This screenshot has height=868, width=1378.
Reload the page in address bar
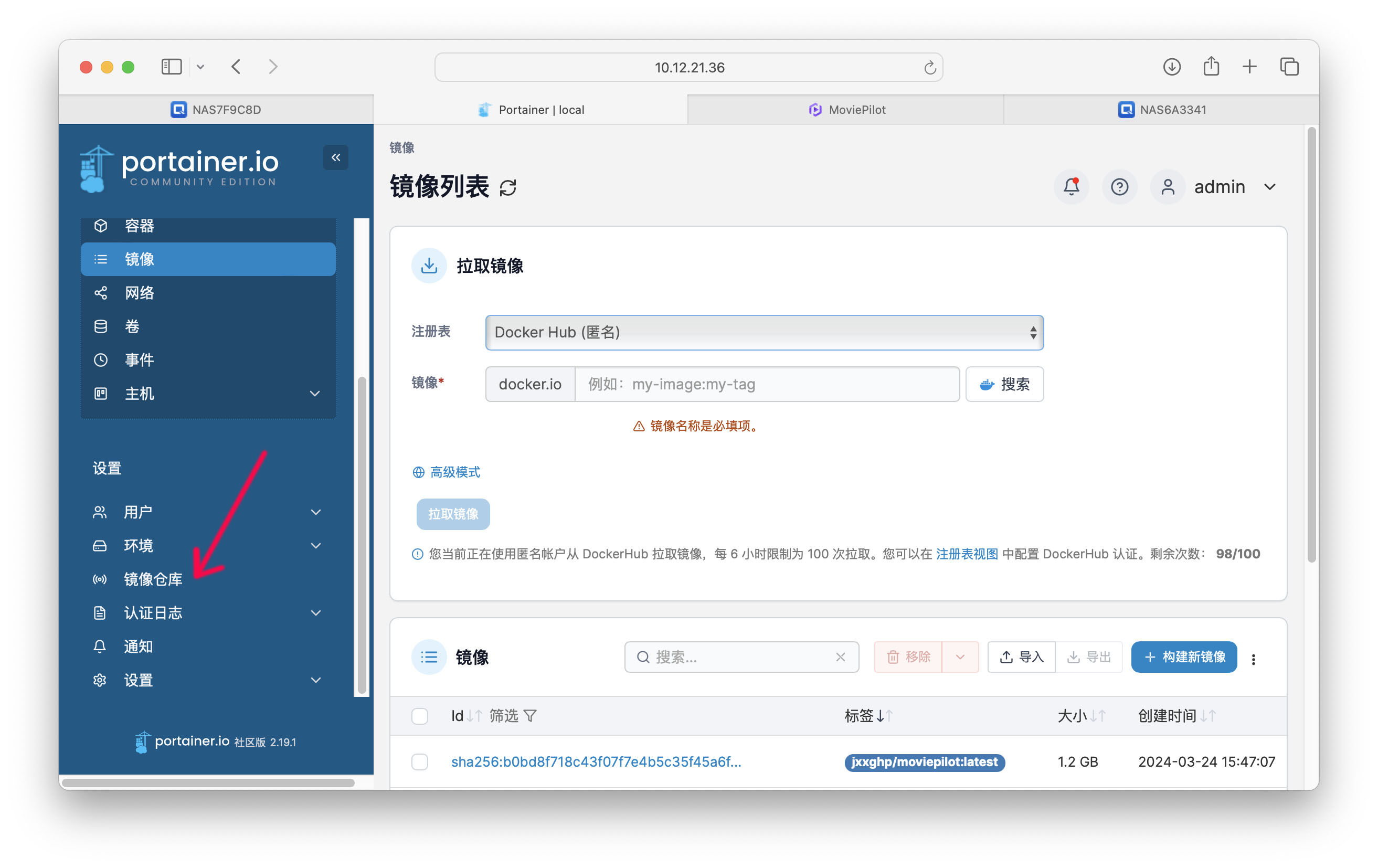point(929,68)
